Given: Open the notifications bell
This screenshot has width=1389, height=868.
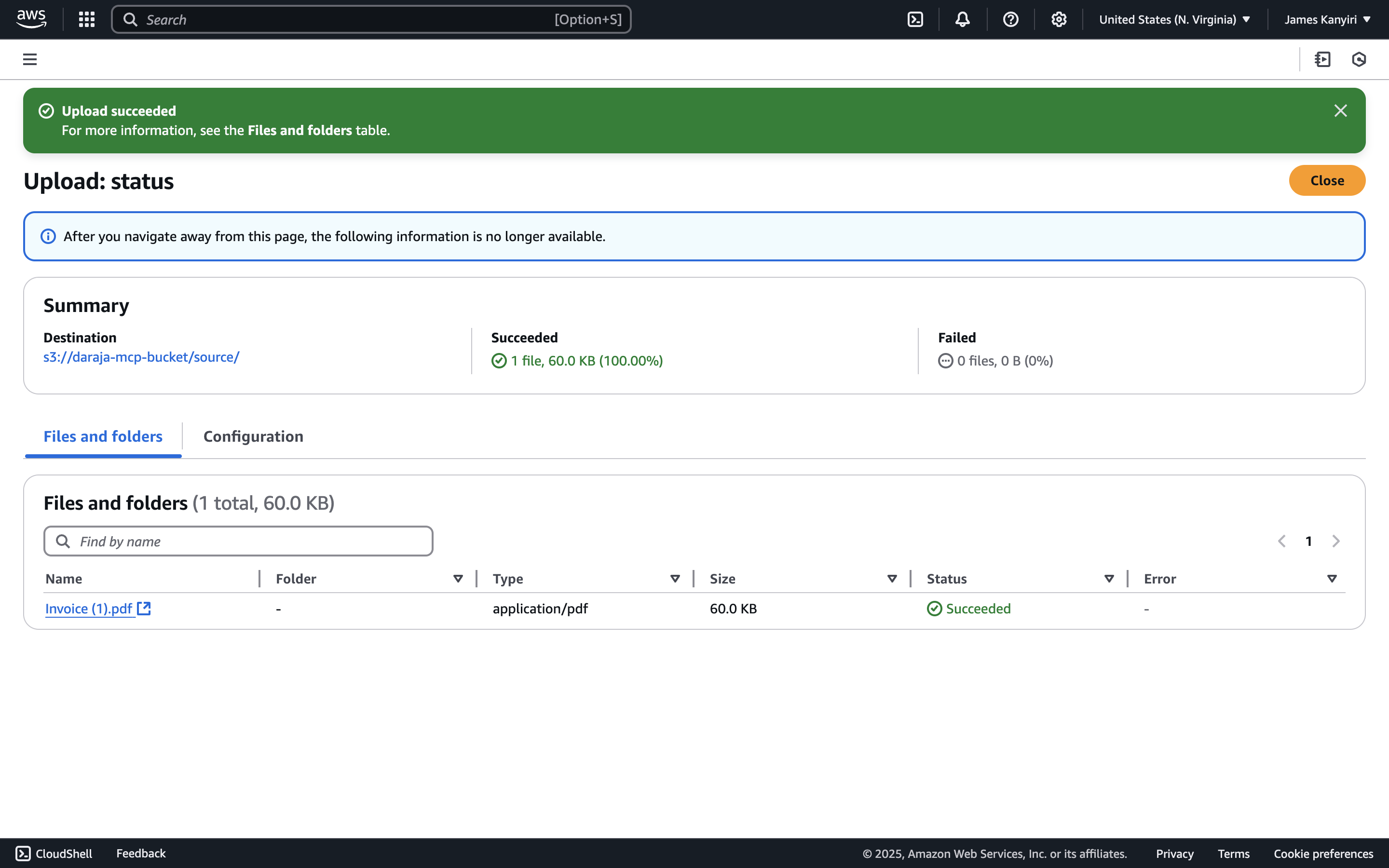Looking at the screenshot, I should coord(963,19).
